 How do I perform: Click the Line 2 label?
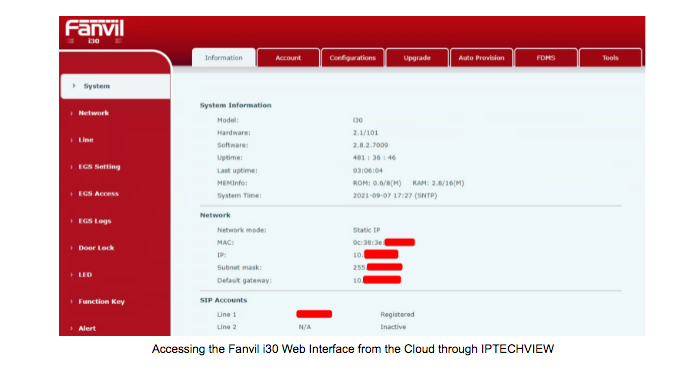226,327
